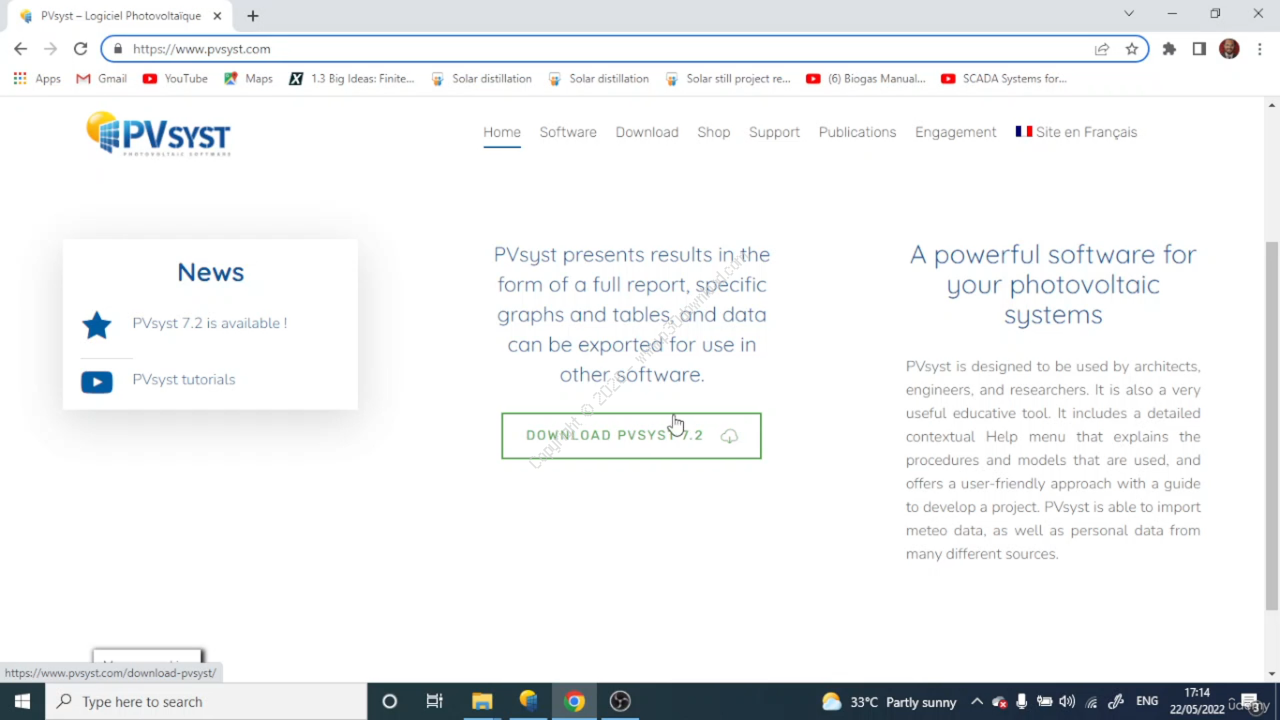Open the tab search dropdown
1280x720 pixels.
click(1129, 14)
